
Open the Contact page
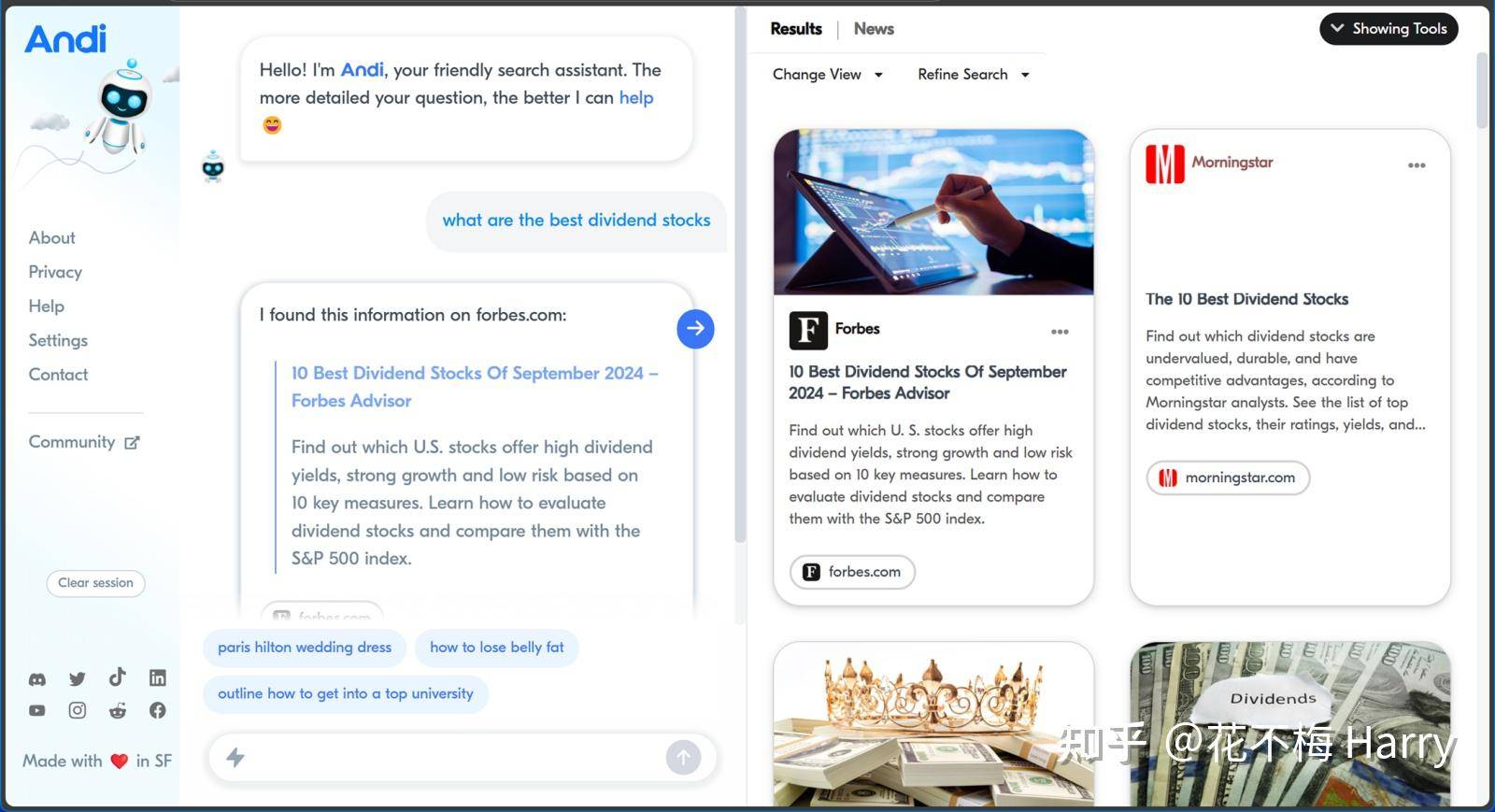coord(58,375)
